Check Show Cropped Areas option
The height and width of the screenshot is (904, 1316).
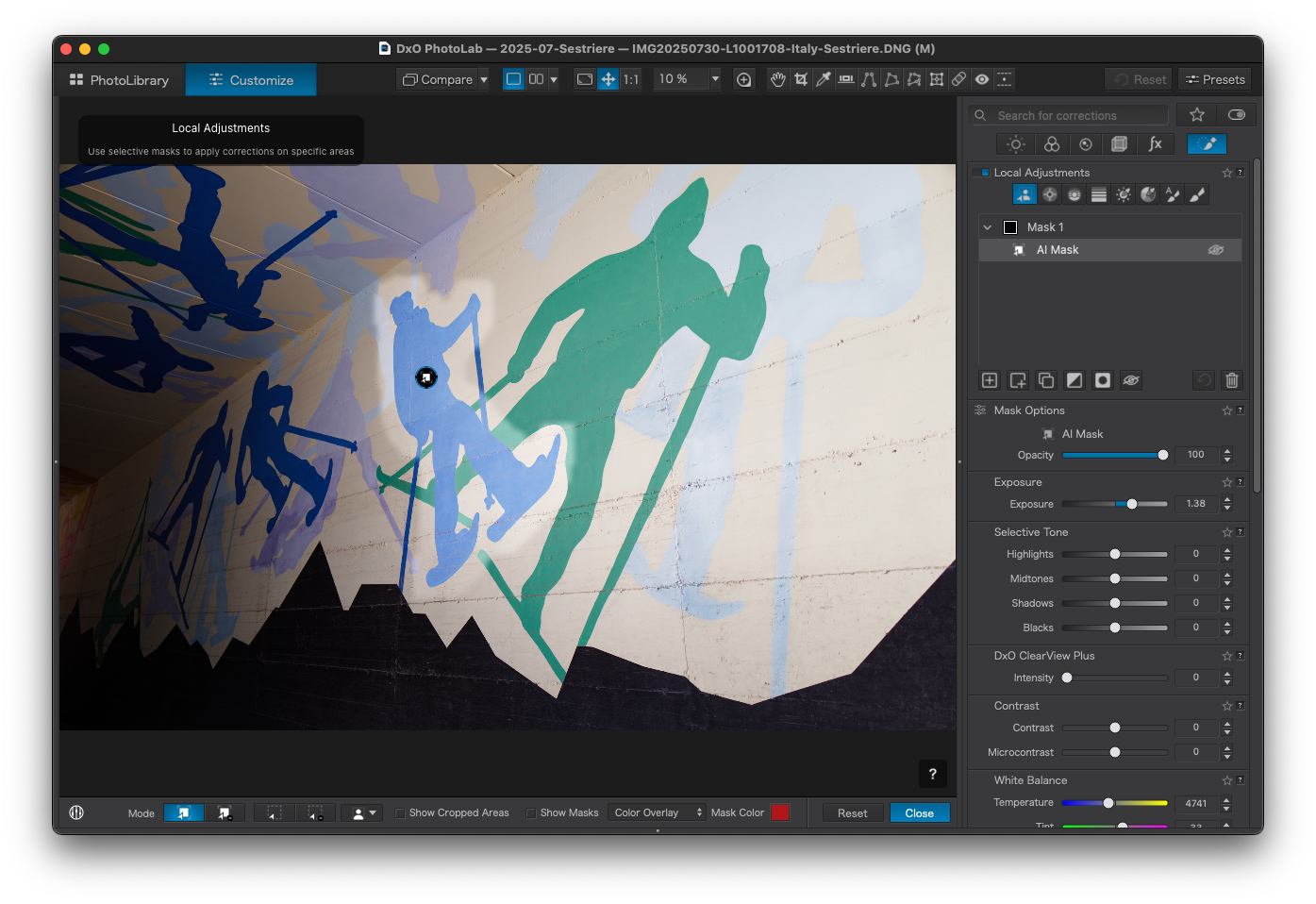pyautogui.click(x=400, y=813)
